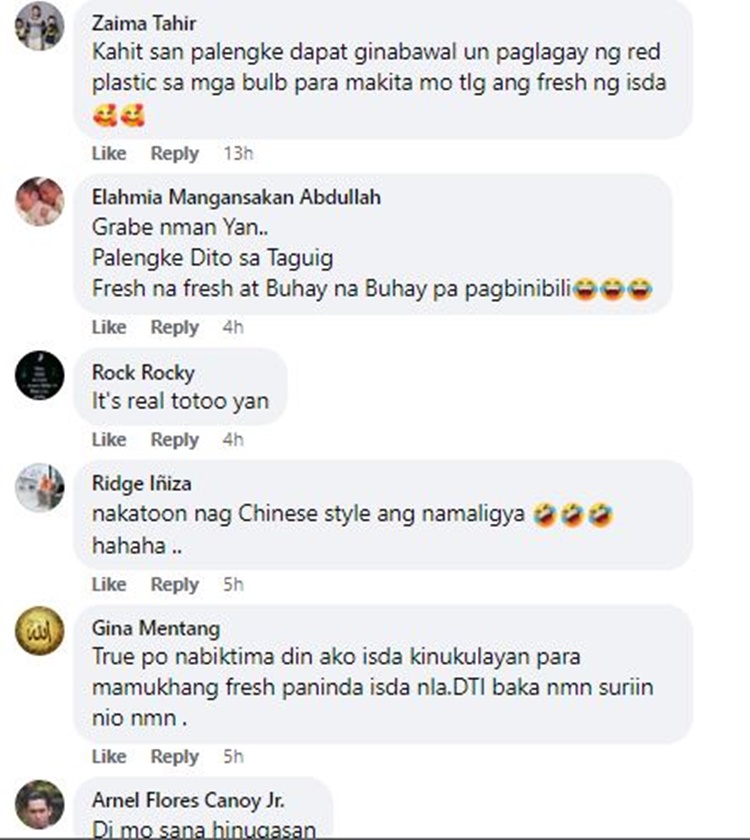Reply to Gina Mentang's DTI comment
Screen dimensions: 750x840
(175, 756)
